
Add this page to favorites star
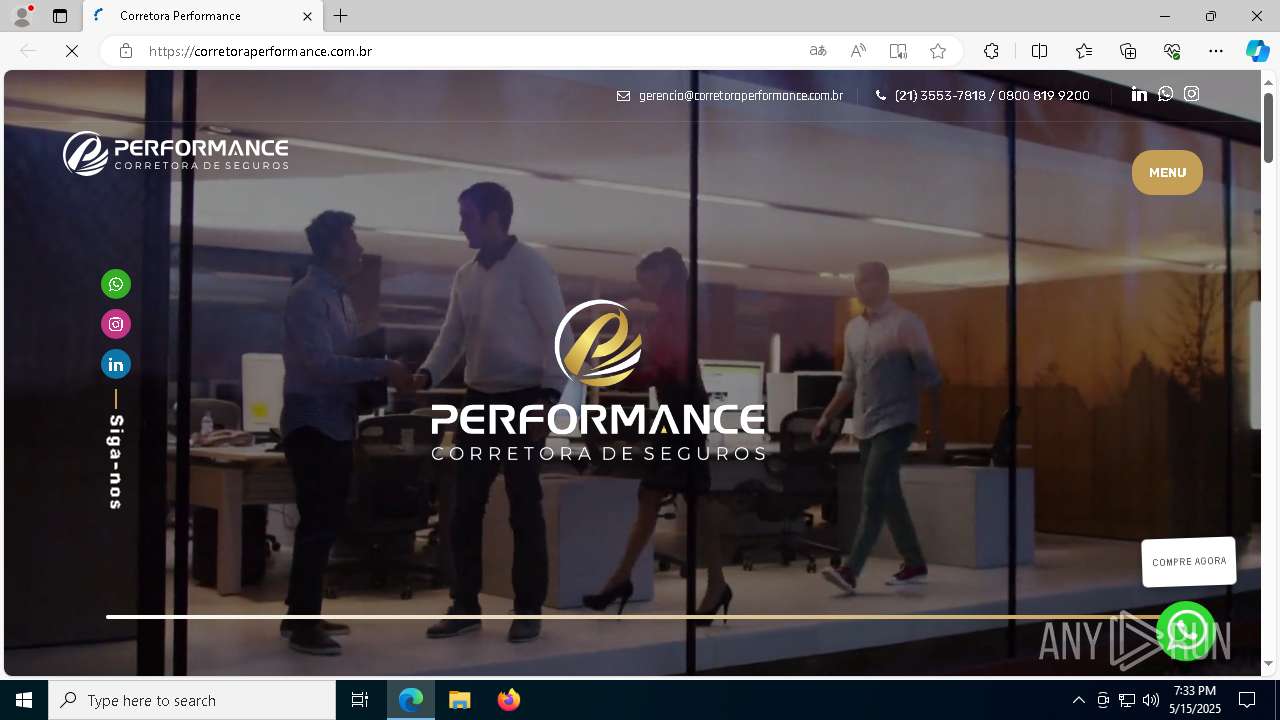[x=937, y=51]
